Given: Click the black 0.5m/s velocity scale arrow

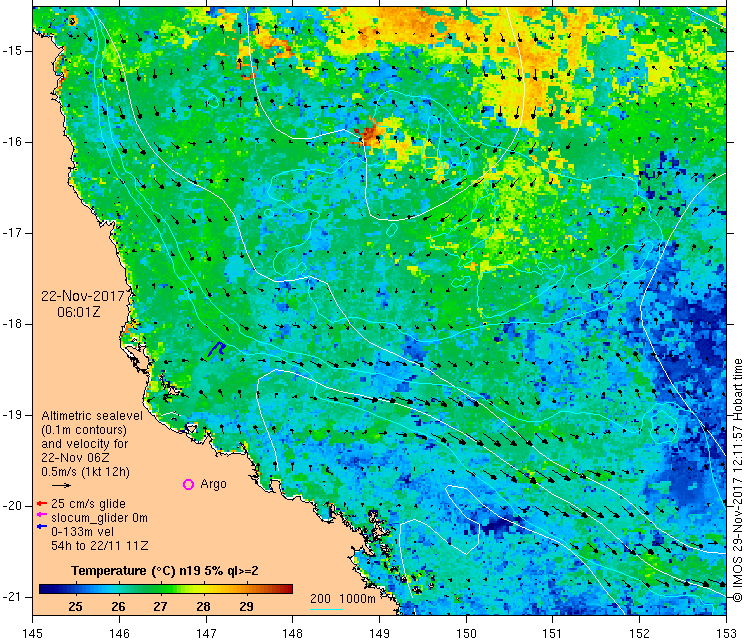Looking at the screenshot, I should pos(61,486).
